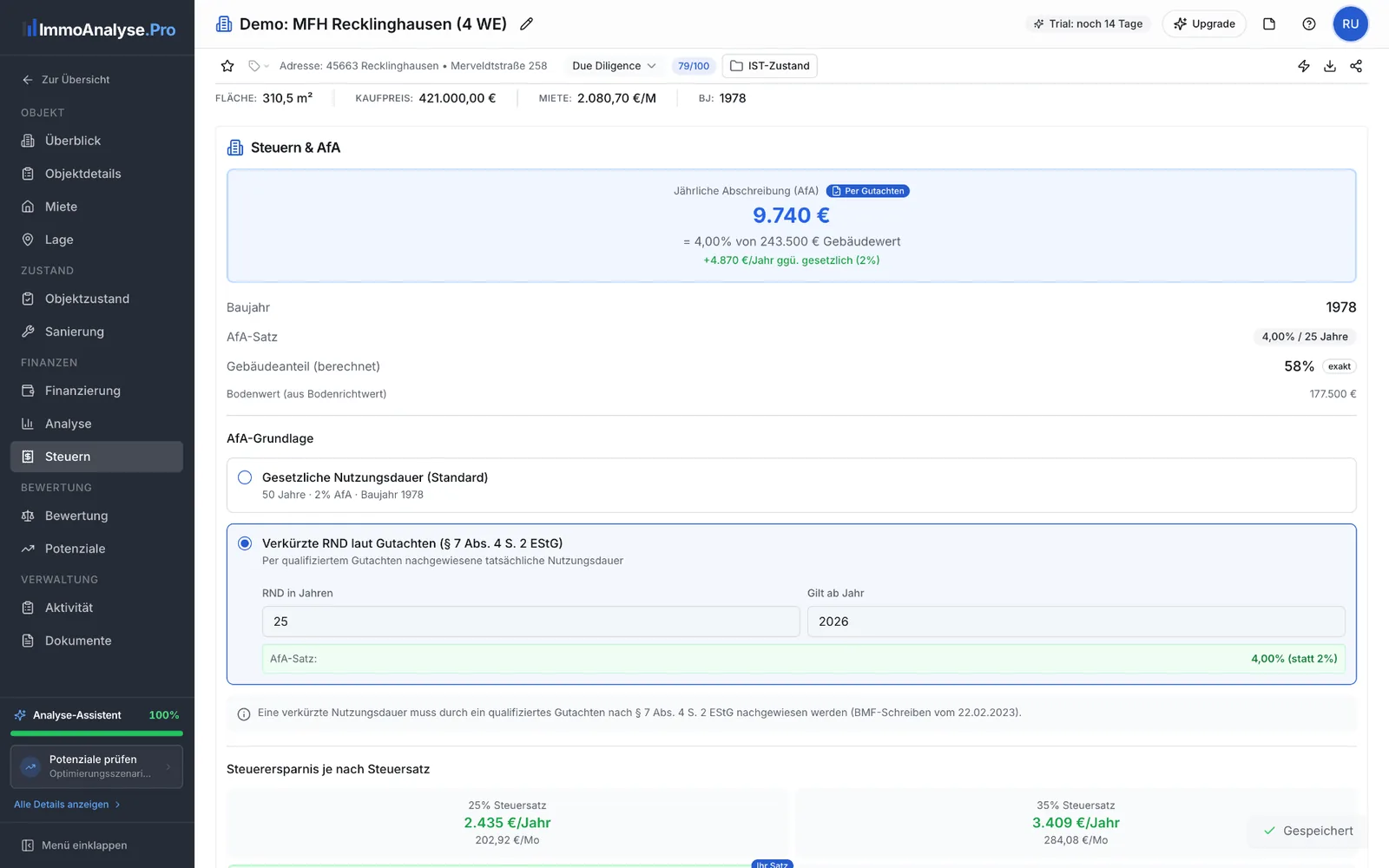The image size is (1389, 868).
Task: Click the ImmoAnalyse.Pro logo
Action: click(x=99, y=29)
